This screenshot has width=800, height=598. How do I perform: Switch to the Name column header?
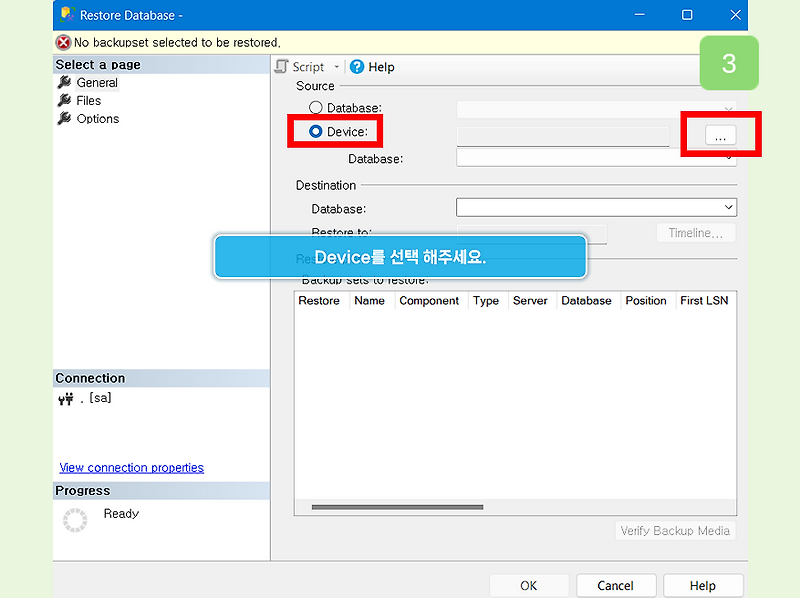coord(370,300)
